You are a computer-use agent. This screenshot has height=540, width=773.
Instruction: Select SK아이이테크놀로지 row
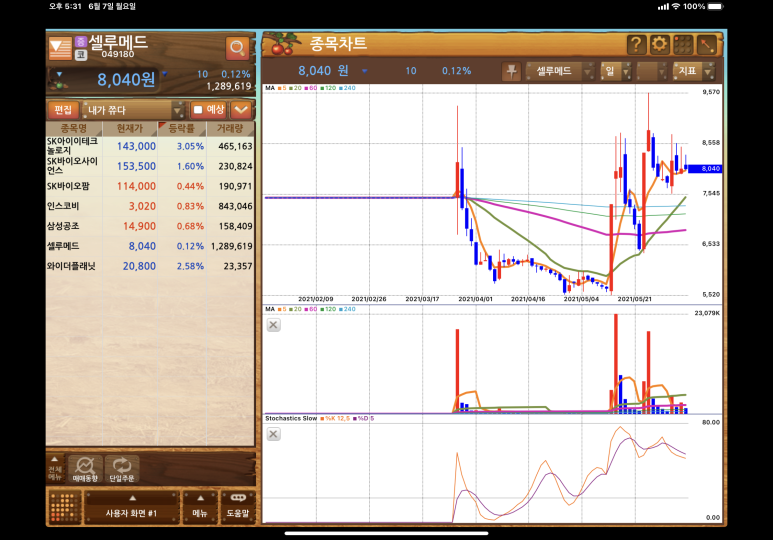(150, 146)
